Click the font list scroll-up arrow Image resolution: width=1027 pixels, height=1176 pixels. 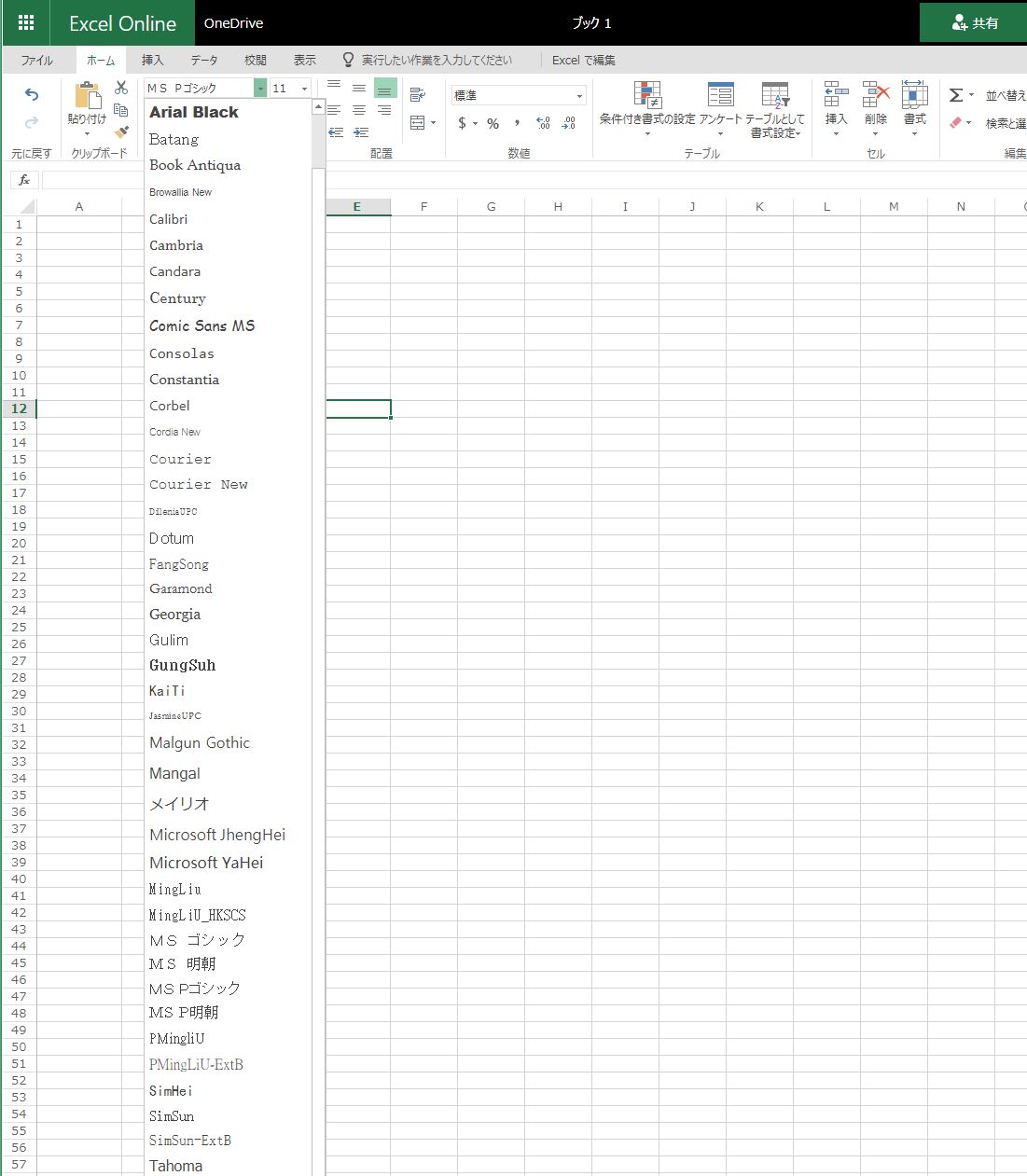tap(318, 106)
